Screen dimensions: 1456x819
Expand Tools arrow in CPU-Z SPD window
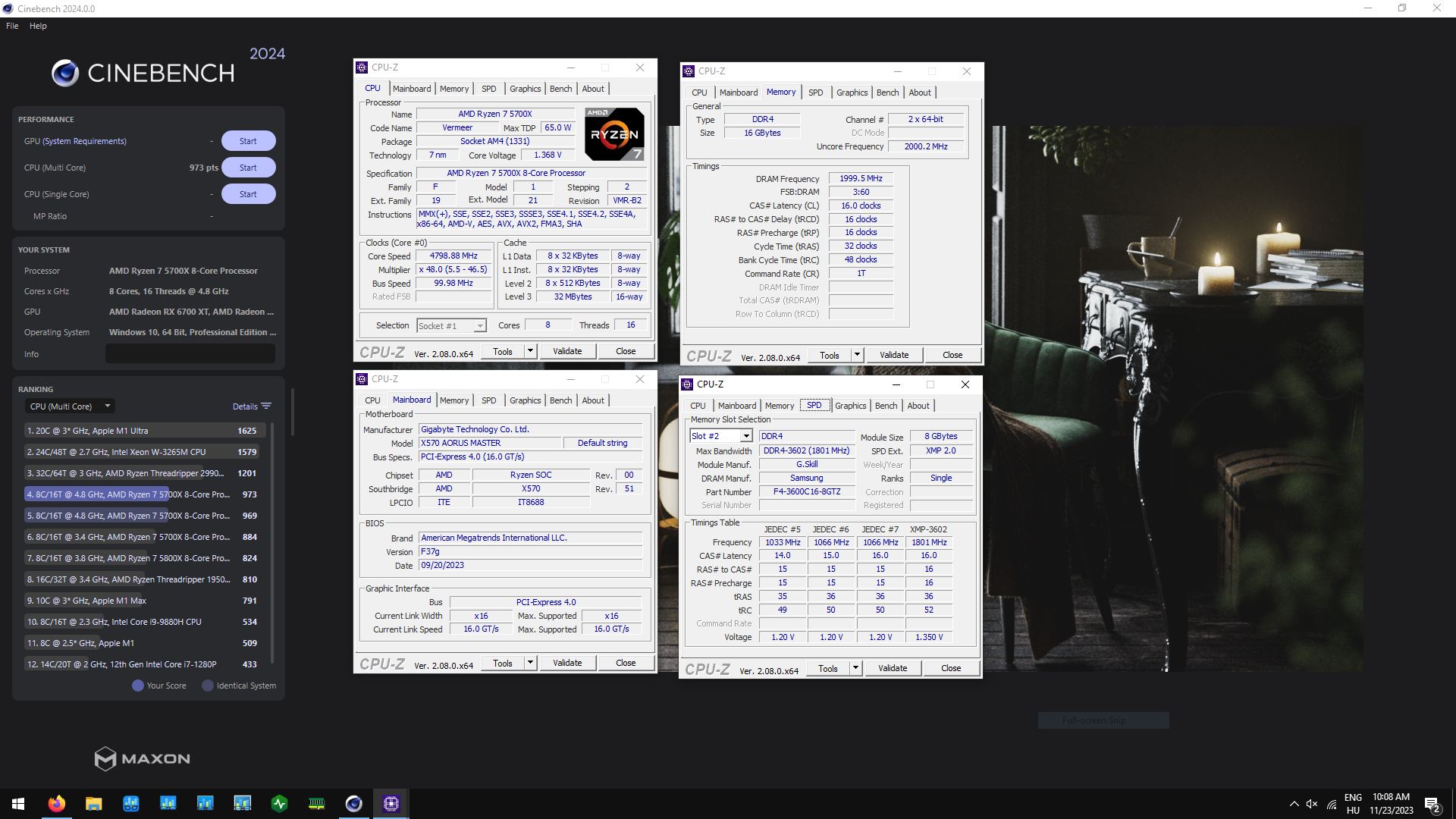855,668
